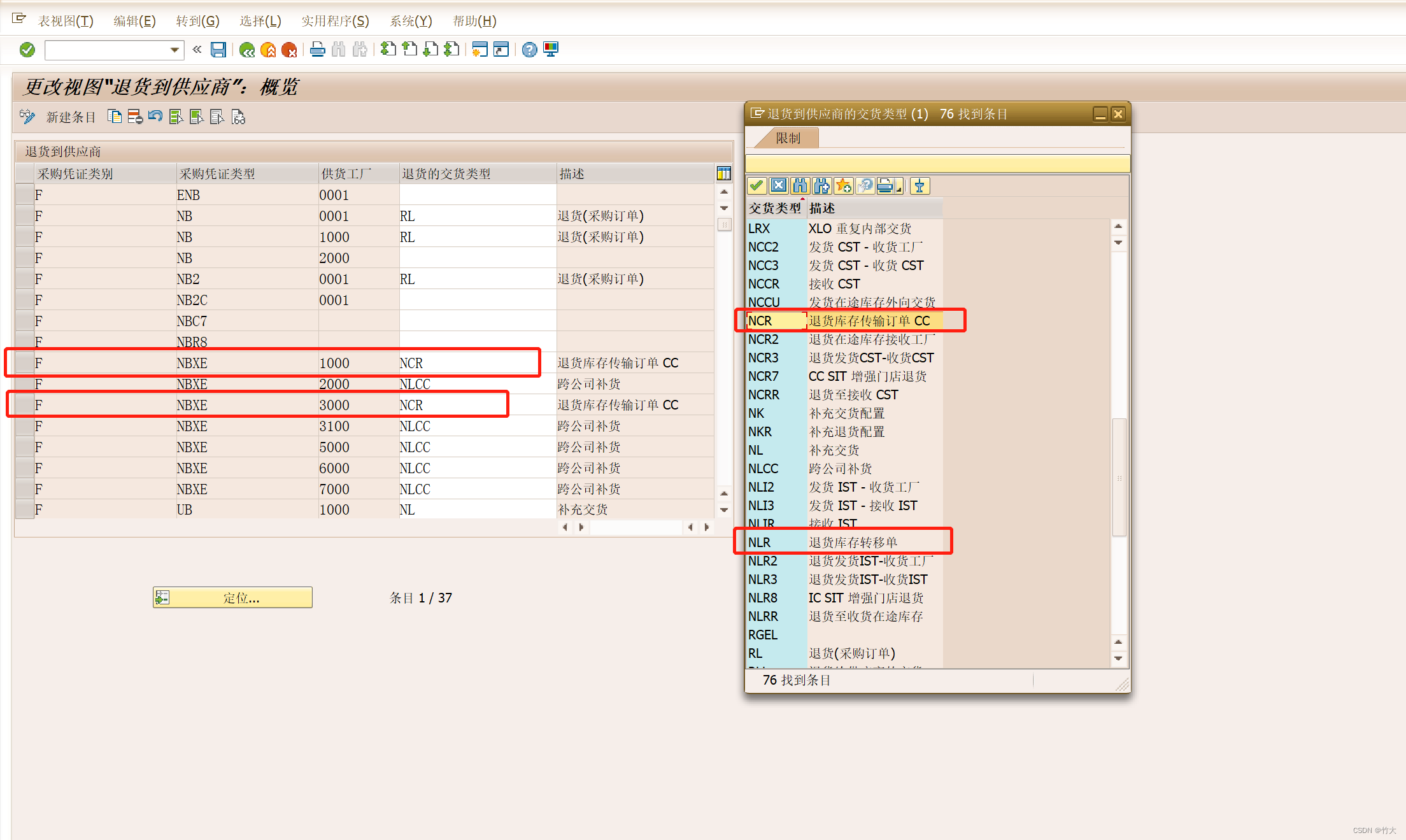The height and width of the screenshot is (840, 1406).
Task: Click the Undo change icon
Action: (155, 117)
